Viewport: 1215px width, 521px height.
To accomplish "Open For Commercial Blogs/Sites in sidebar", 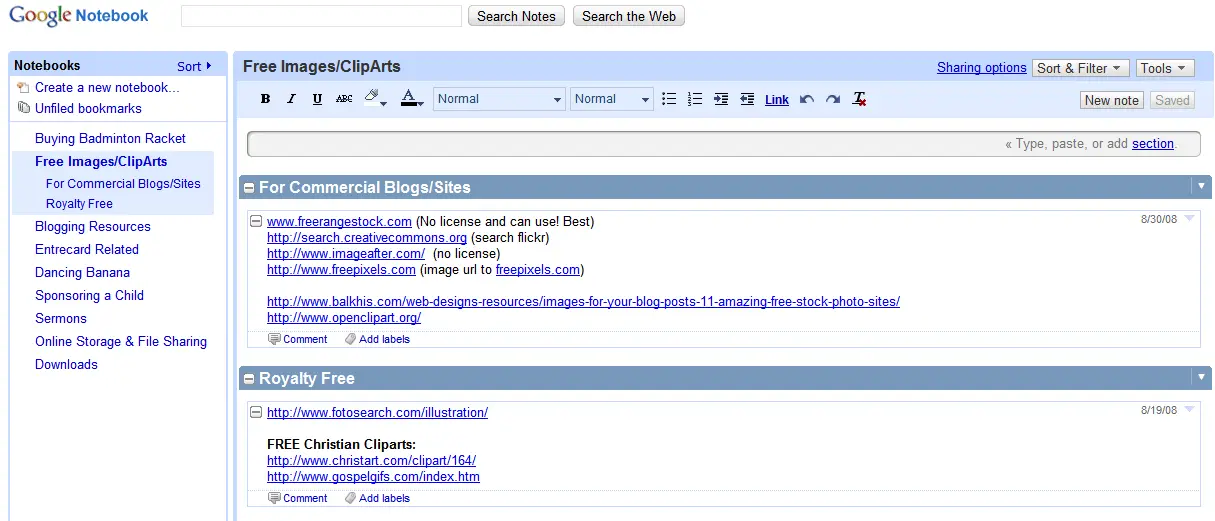I will click(x=123, y=183).
